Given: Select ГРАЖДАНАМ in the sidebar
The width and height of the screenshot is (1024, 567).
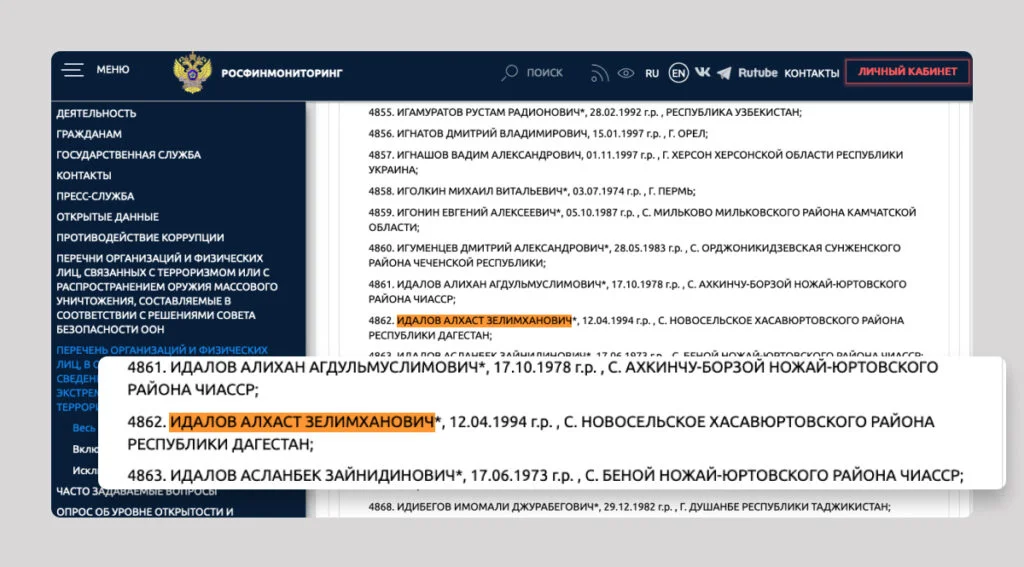Looking at the screenshot, I should coord(89,134).
